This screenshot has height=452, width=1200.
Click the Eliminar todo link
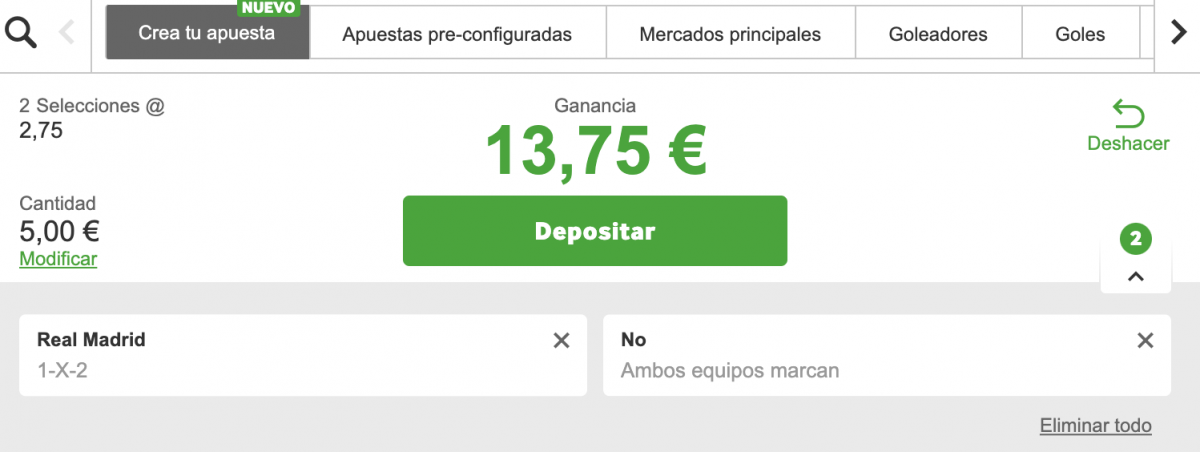pyautogui.click(x=1095, y=426)
